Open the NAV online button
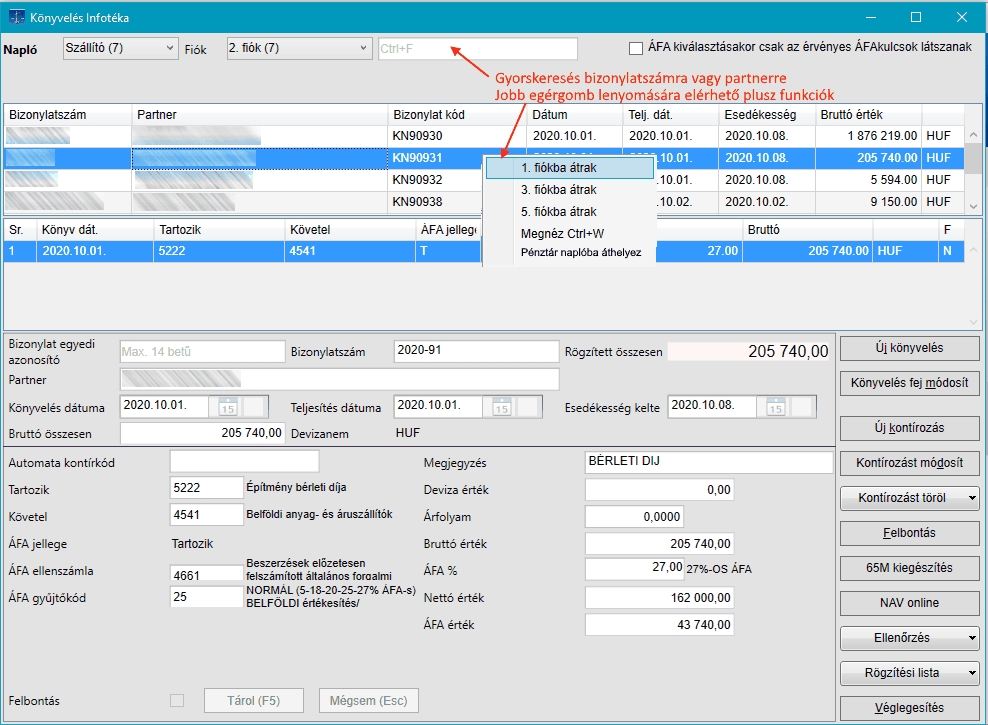 [x=909, y=603]
